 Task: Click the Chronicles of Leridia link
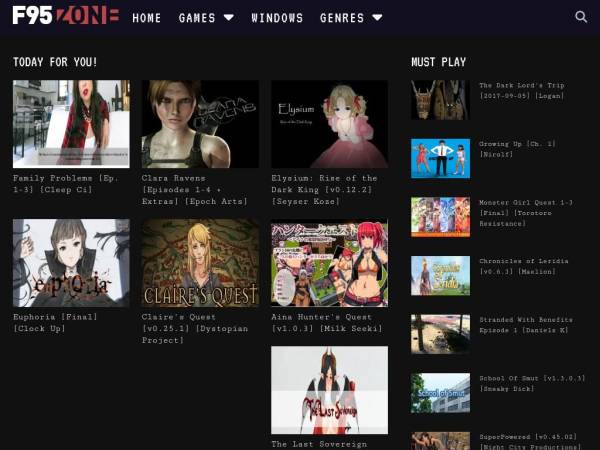524,266
